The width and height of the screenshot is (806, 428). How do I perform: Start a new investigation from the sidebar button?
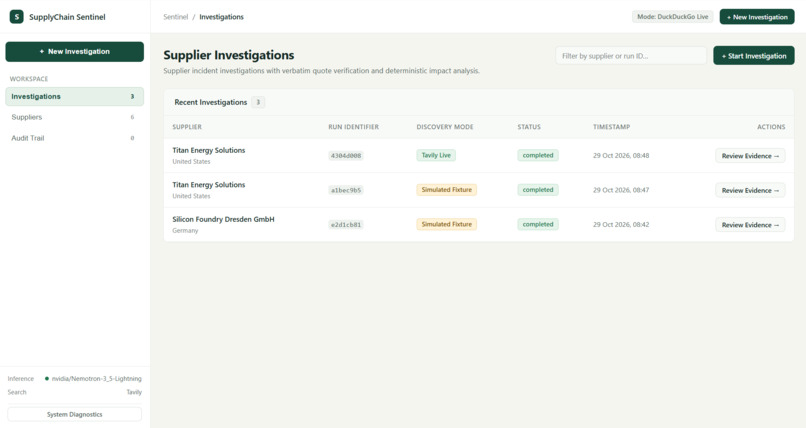[x=75, y=51]
